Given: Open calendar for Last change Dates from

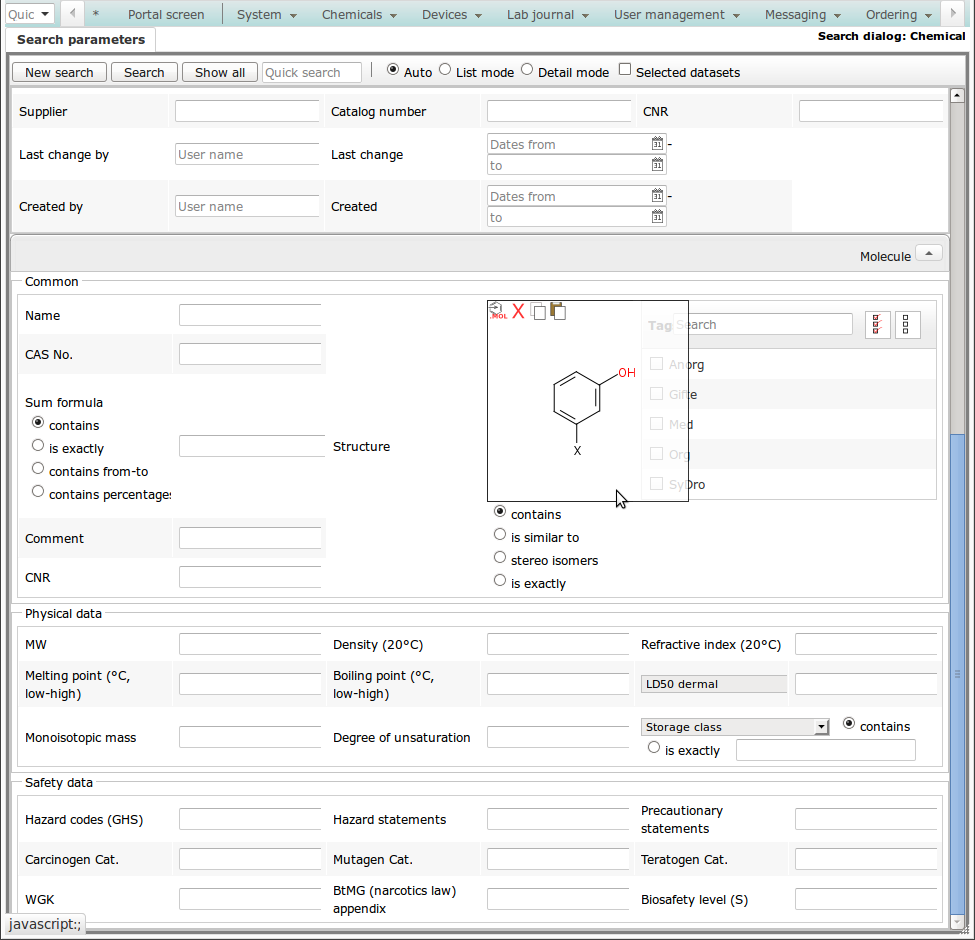Looking at the screenshot, I should pos(657,144).
